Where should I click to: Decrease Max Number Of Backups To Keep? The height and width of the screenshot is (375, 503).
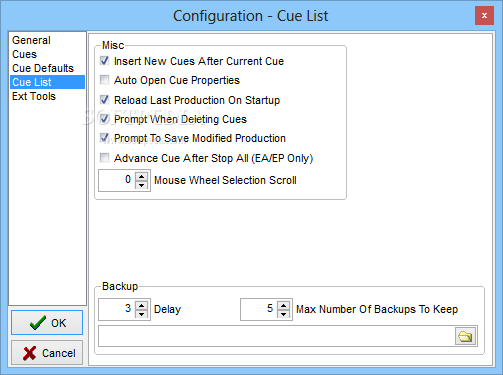(x=284, y=314)
